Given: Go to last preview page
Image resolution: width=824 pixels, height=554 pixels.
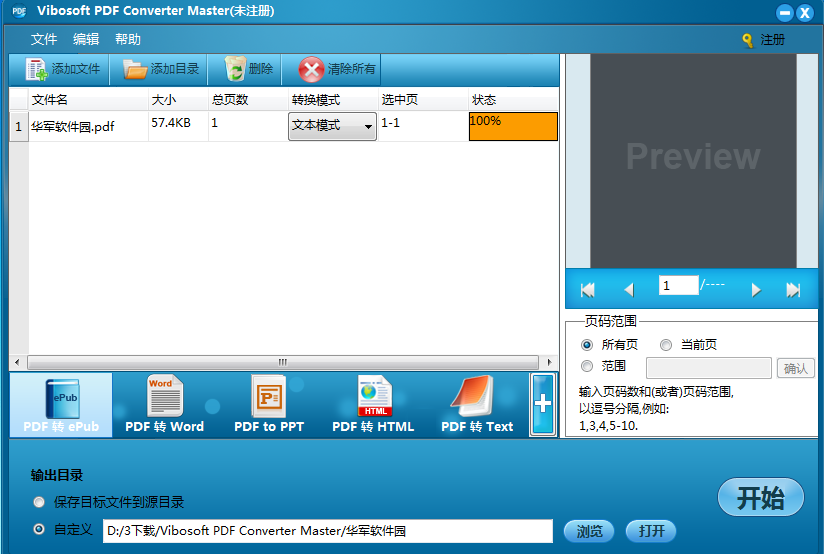Looking at the screenshot, I should tap(793, 290).
